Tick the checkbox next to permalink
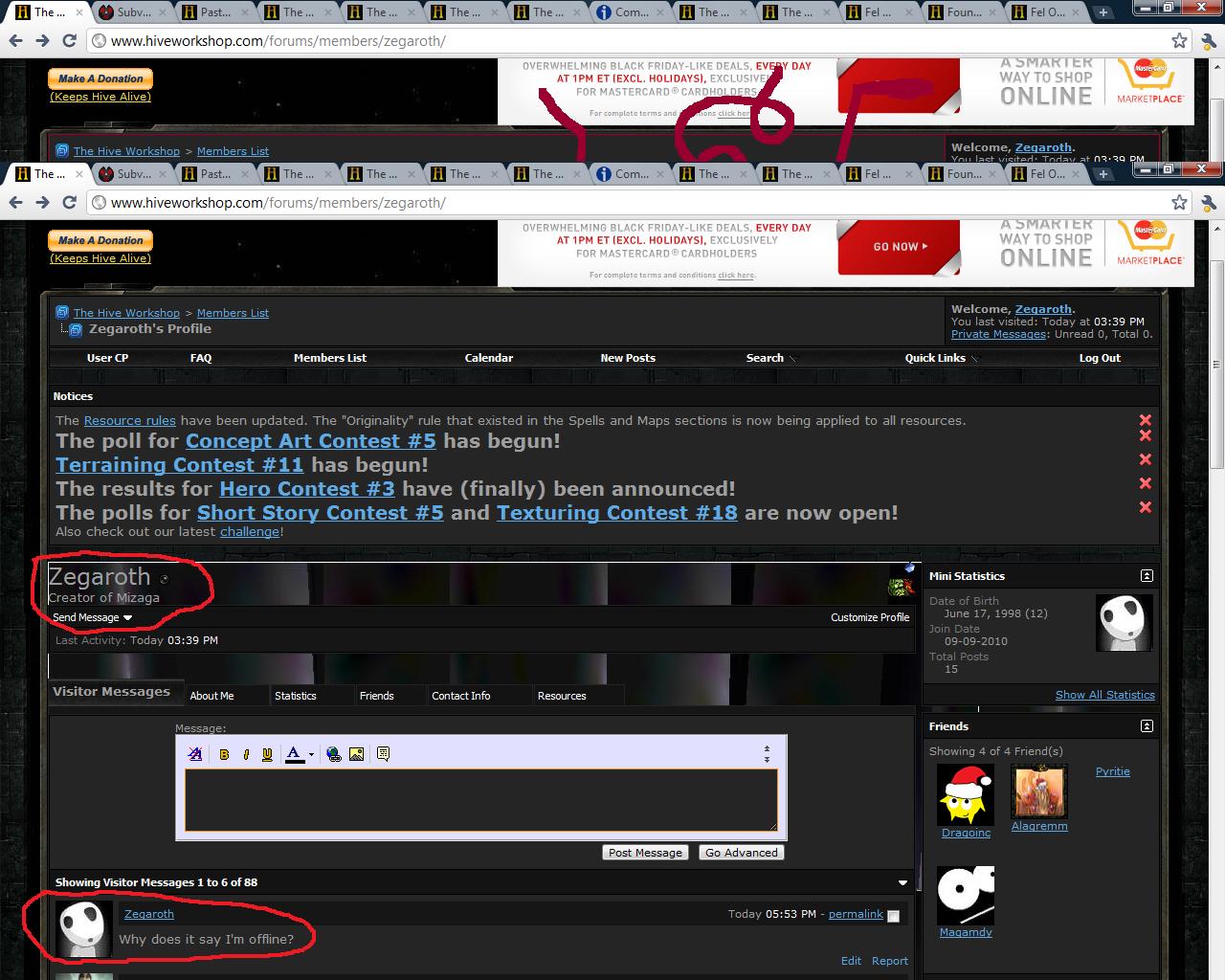This screenshot has height=980, width=1225. tap(893, 916)
